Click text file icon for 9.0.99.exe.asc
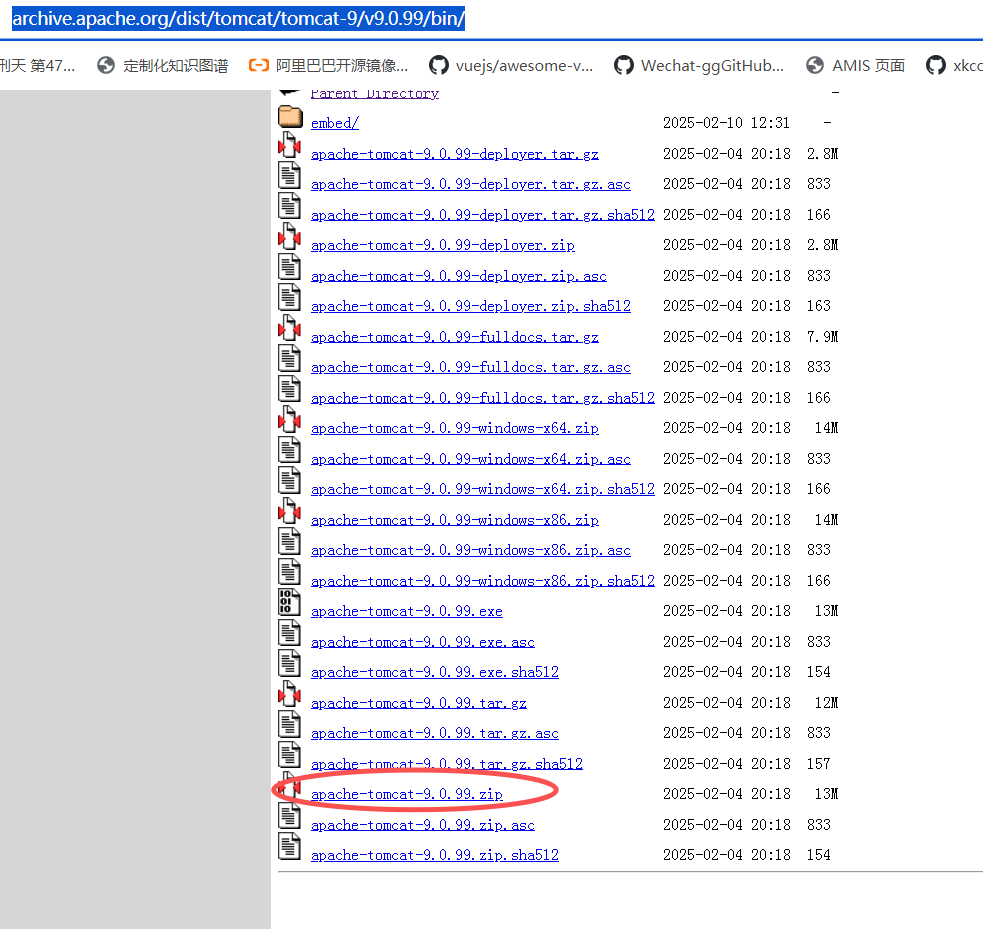The width and height of the screenshot is (983, 929). click(290, 633)
